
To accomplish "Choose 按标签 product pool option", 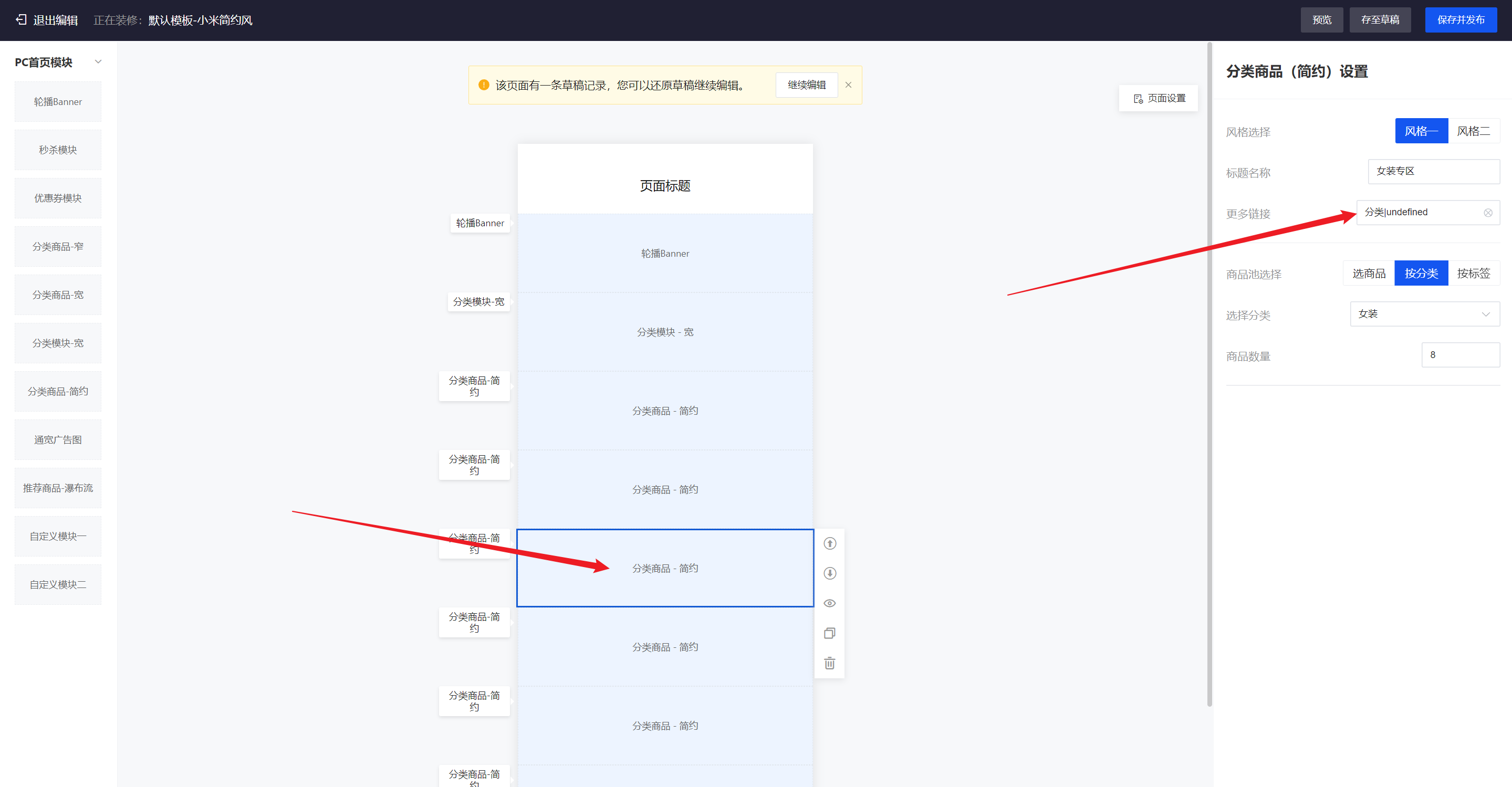I will click(x=1473, y=274).
